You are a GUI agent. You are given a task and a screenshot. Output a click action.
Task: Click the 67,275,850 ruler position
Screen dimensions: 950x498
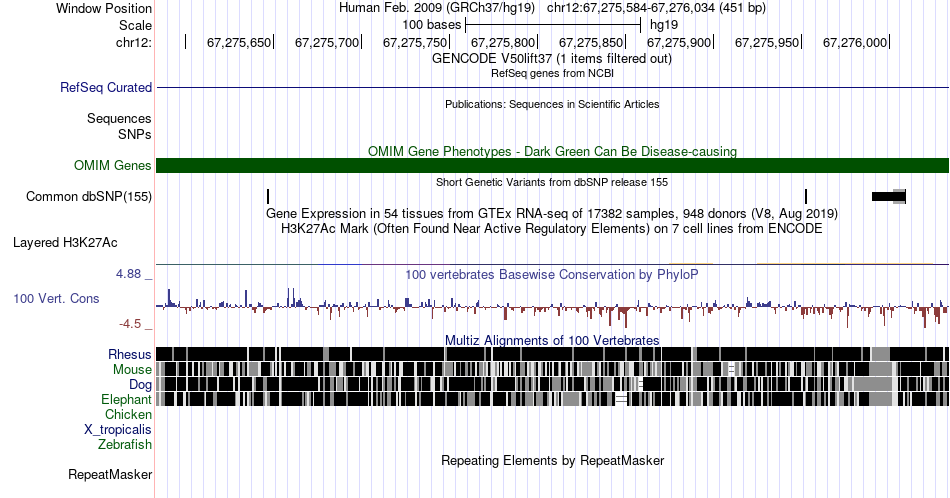(591, 42)
